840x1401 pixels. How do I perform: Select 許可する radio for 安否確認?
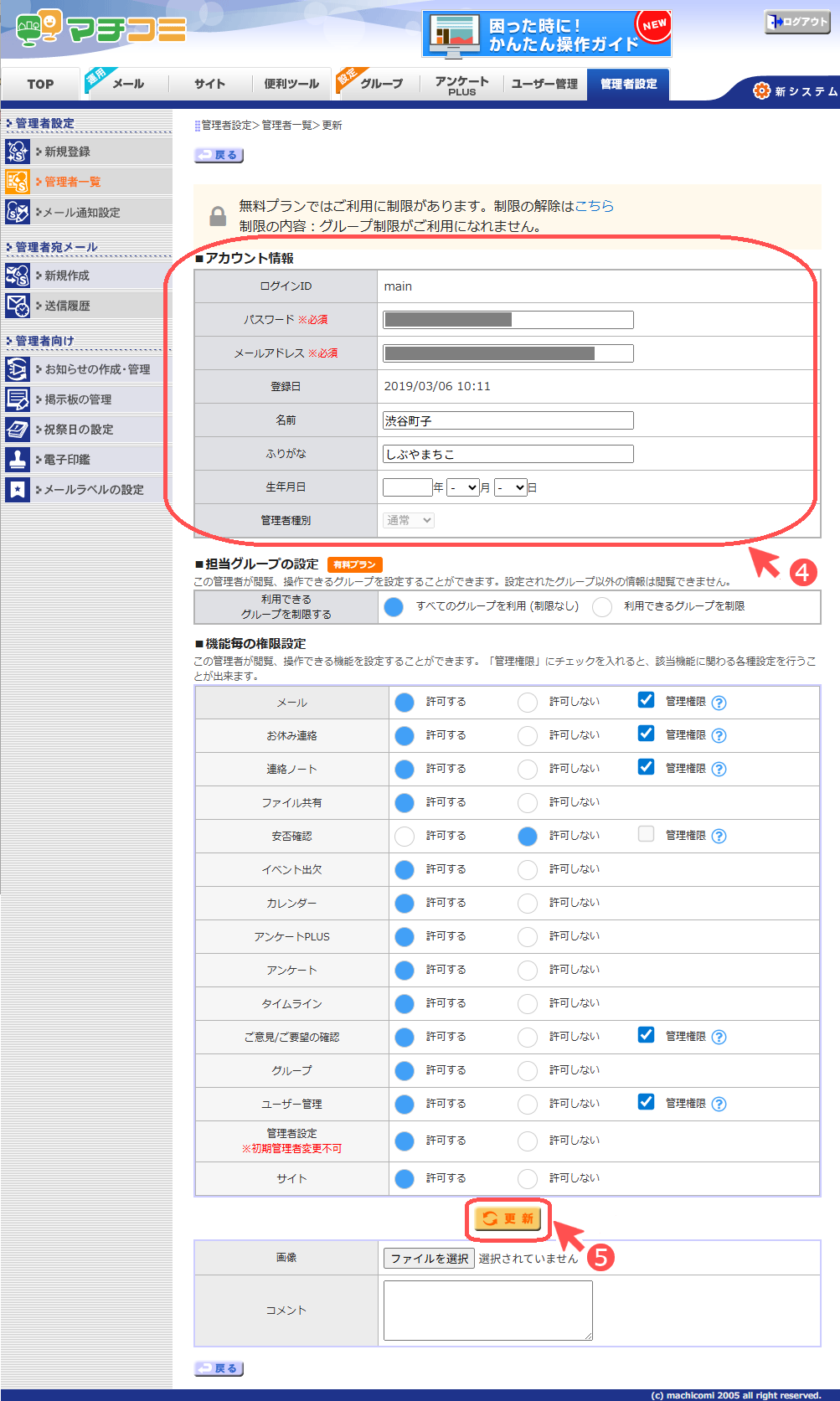pos(405,836)
